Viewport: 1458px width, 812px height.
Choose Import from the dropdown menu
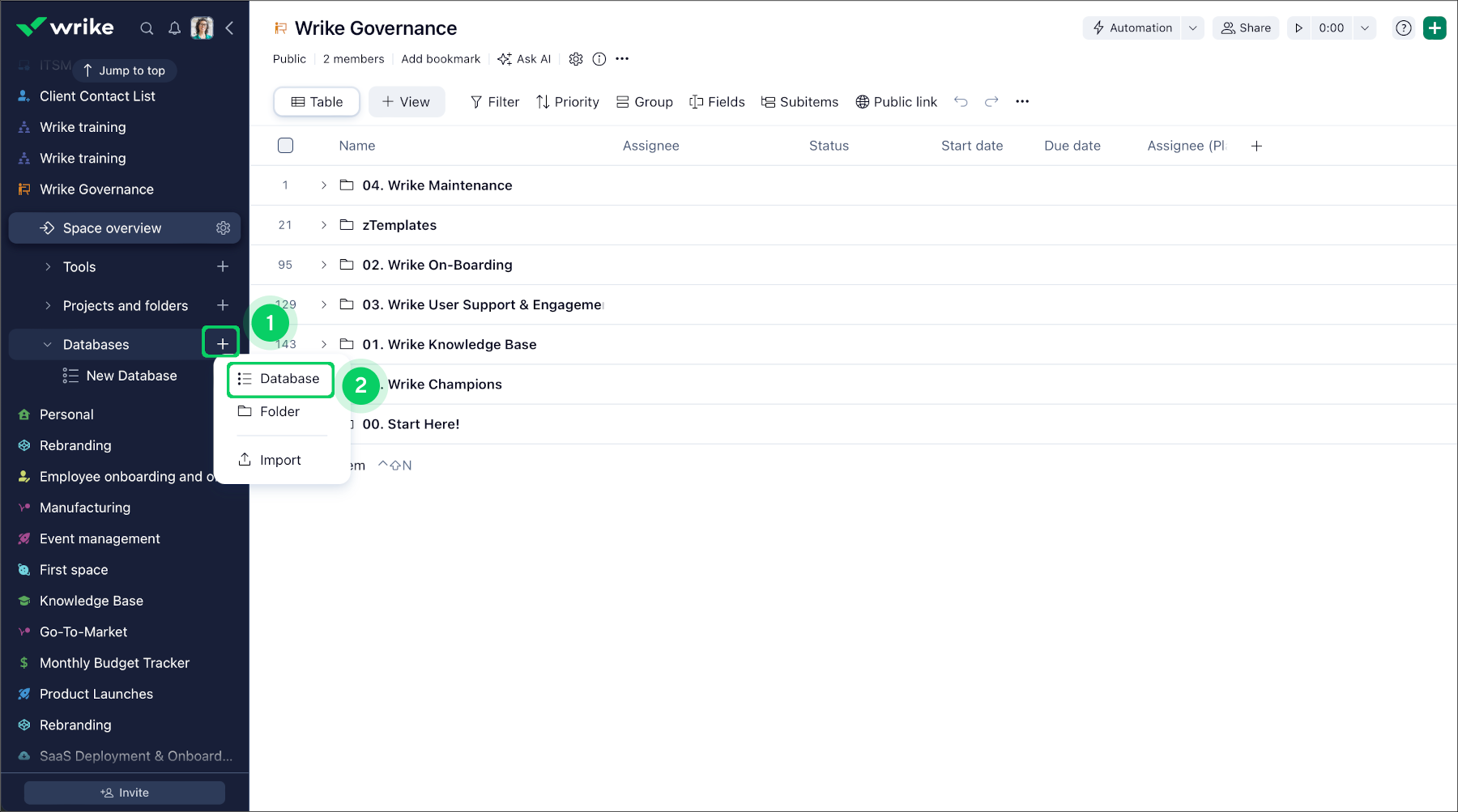click(279, 459)
